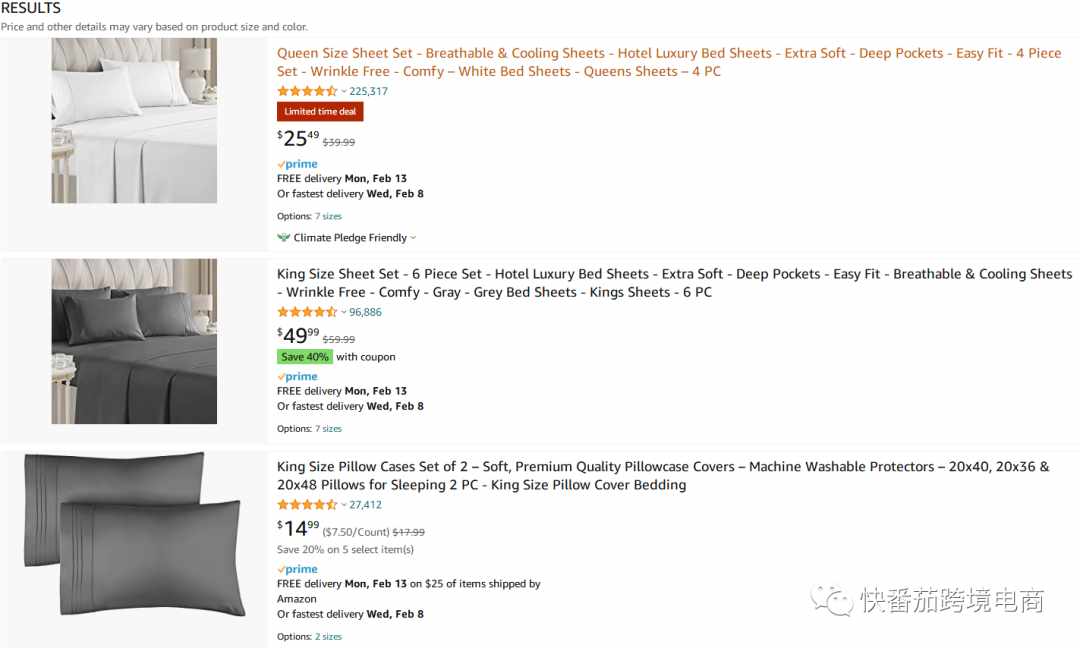The width and height of the screenshot is (1080, 648).
Task: Open the star rating of the Queen Size Sheet Set
Action: [307, 91]
